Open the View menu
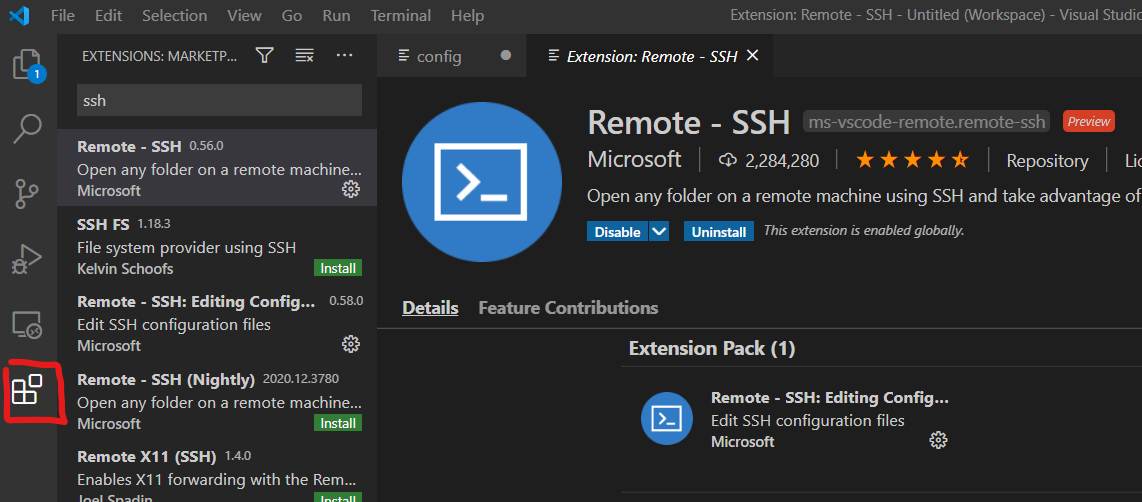The width and height of the screenshot is (1142, 502). (244, 15)
